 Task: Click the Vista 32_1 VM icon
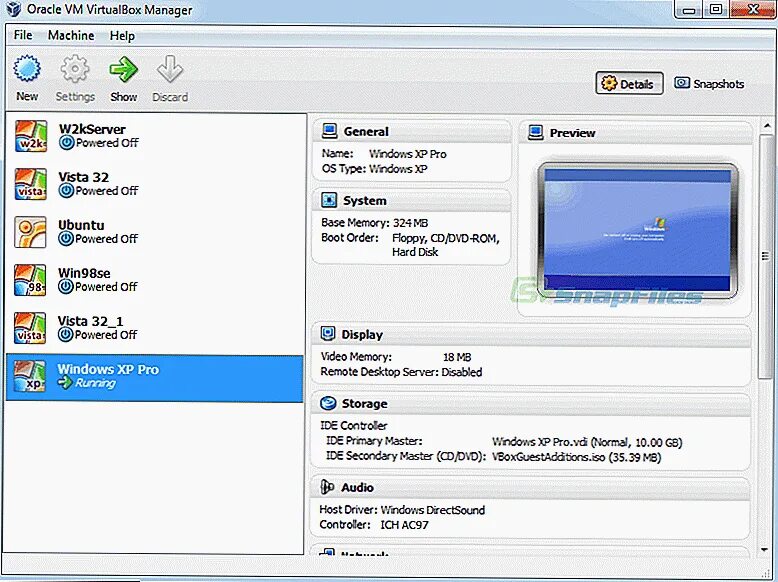pos(30,328)
